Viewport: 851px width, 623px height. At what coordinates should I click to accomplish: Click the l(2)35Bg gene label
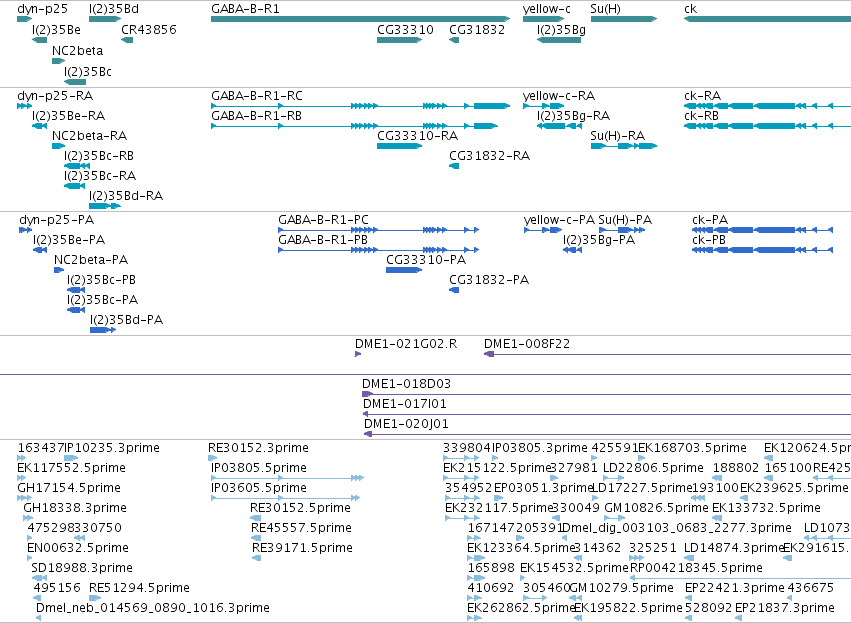point(561,29)
